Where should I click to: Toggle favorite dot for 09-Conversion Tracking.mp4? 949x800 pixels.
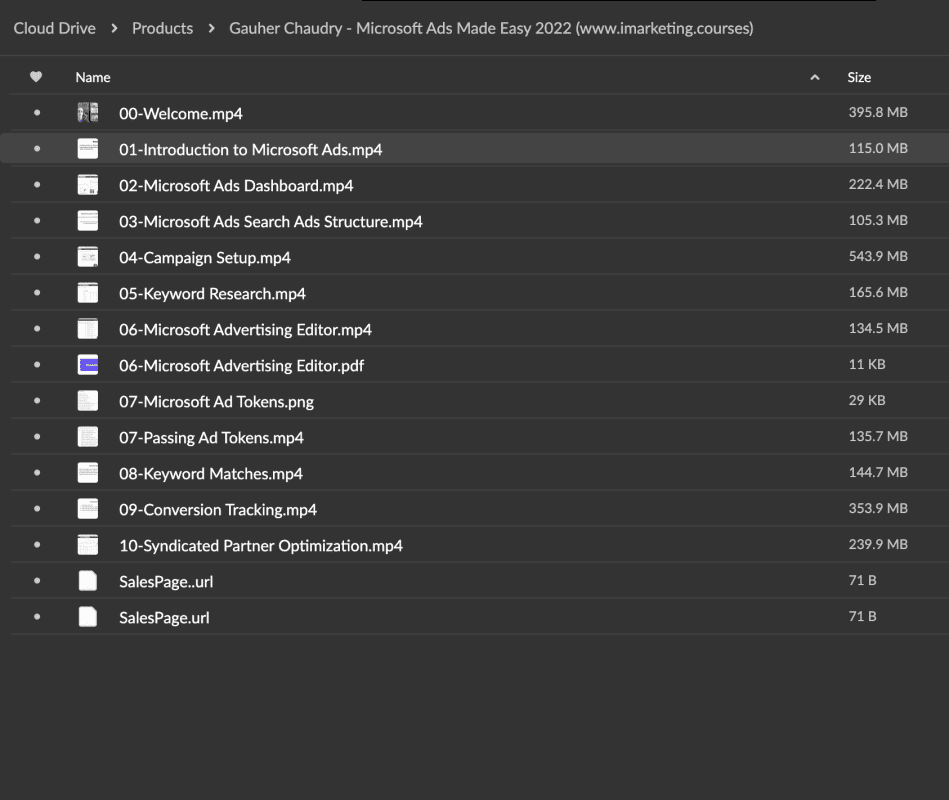(37, 509)
